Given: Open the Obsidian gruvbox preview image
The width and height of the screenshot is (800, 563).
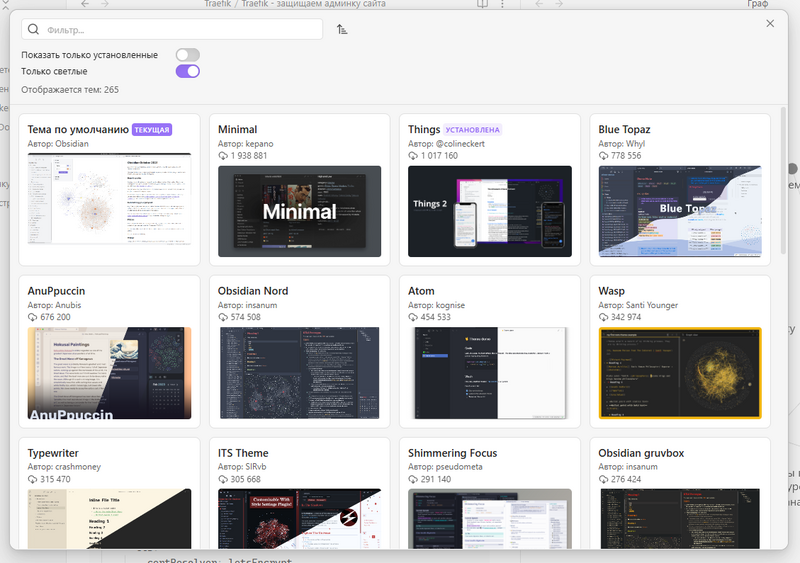Looking at the screenshot, I should pyautogui.click(x=680, y=519).
